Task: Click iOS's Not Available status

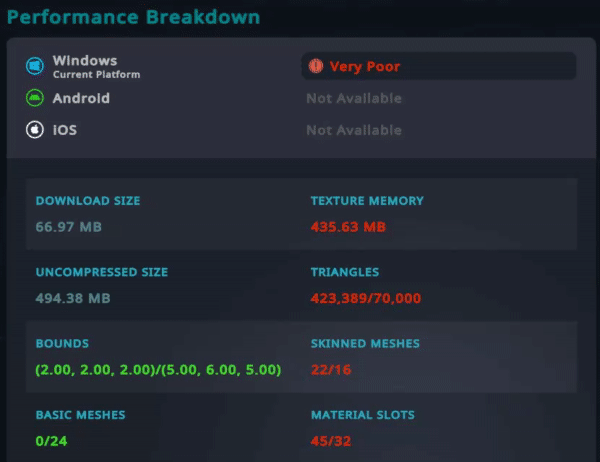Action: coord(354,130)
